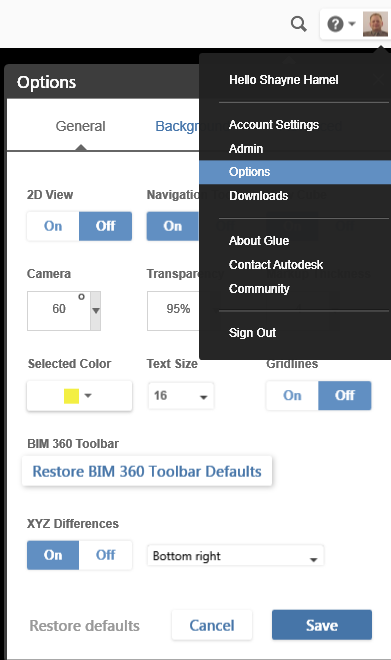Open the help question mark menu

335,24
